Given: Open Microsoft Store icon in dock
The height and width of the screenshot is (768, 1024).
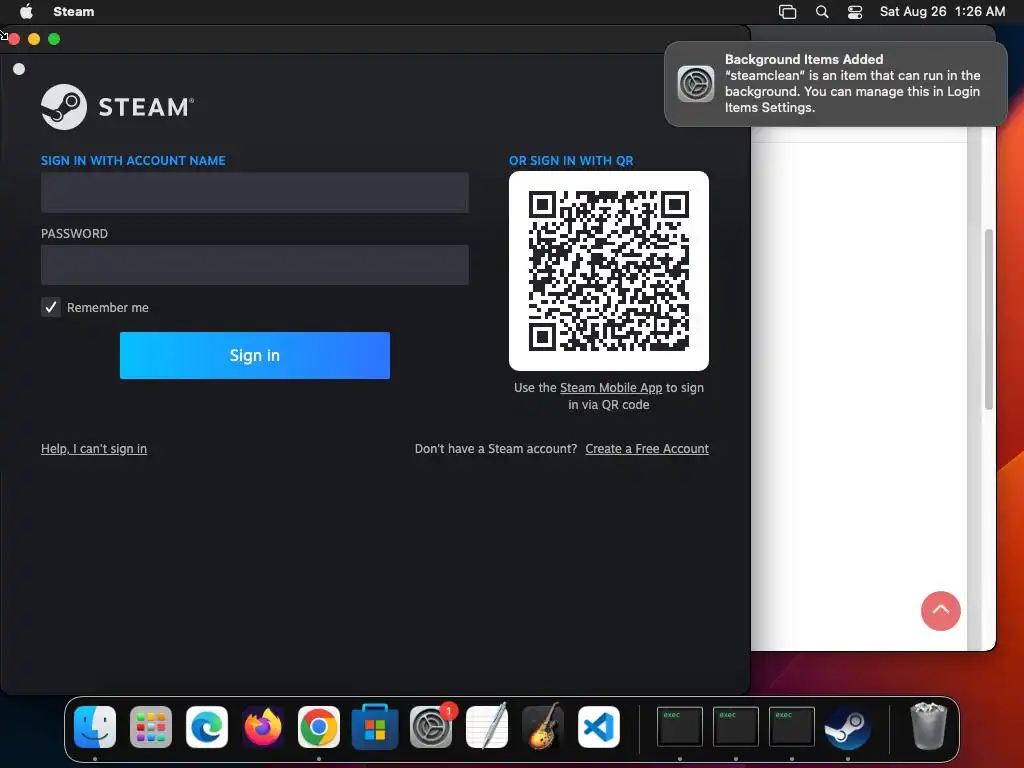Looking at the screenshot, I should [375, 726].
